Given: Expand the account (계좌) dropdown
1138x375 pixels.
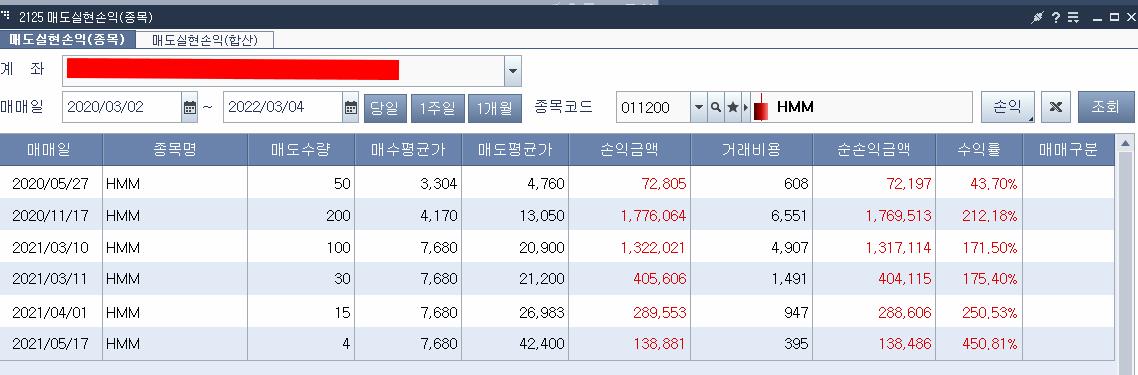Looking at the screenshot, I should pos(512,71).
